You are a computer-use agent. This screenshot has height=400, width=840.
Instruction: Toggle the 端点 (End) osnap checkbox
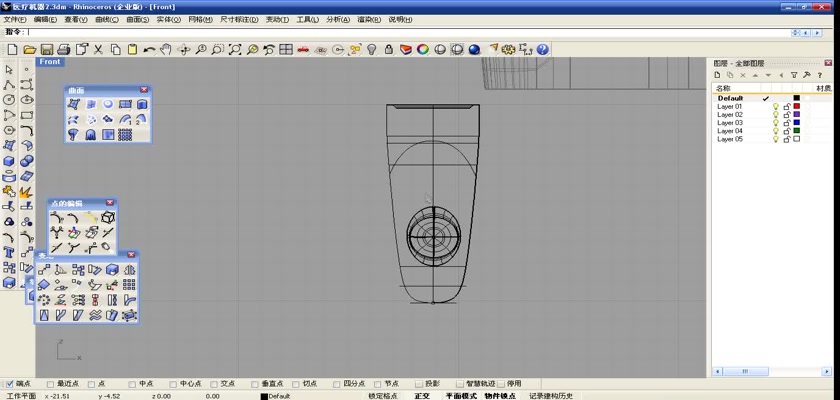coord(10,383)
